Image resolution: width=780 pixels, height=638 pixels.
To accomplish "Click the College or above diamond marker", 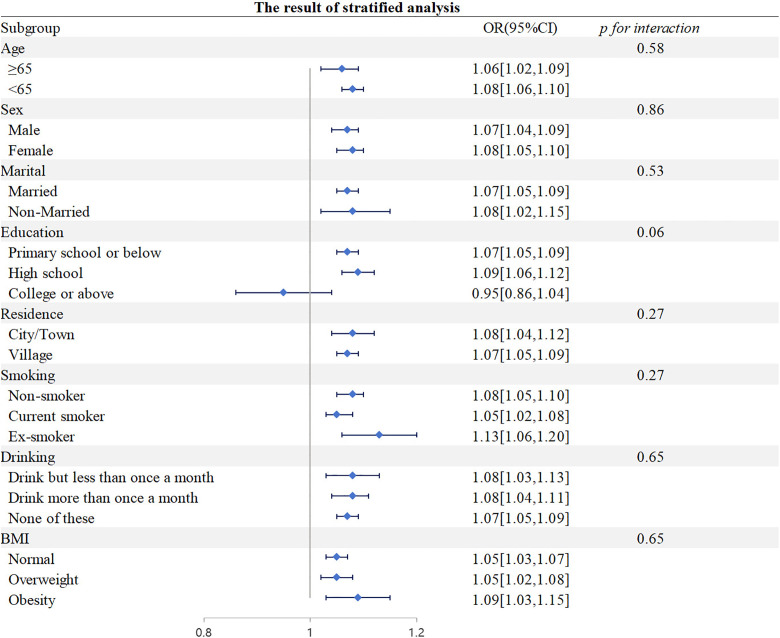I will coord(283,292).
